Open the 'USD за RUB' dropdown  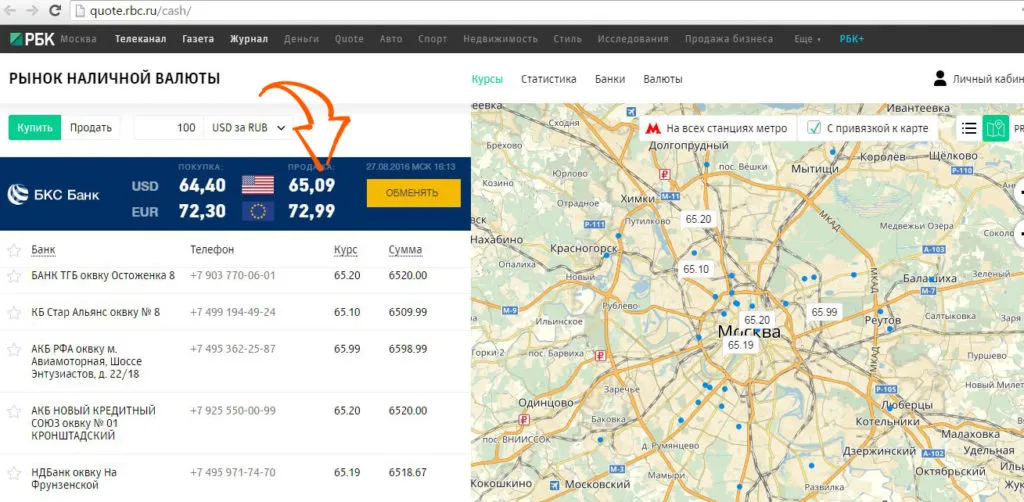tap(248, 128)
